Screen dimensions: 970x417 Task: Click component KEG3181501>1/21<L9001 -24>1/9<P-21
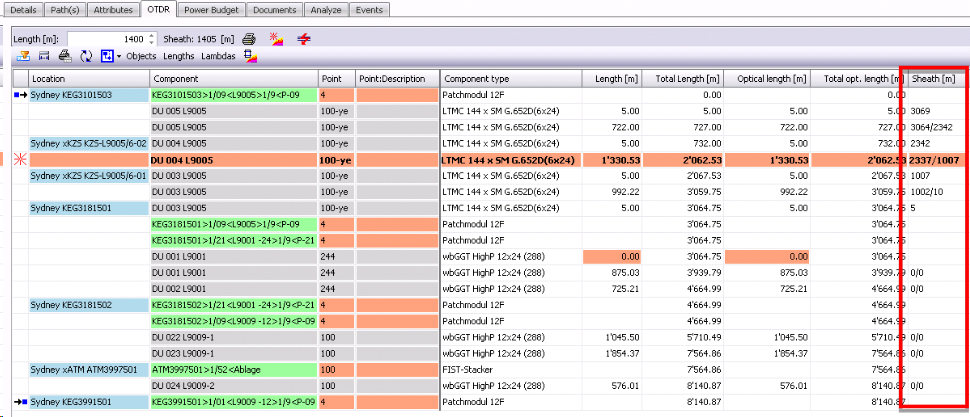[x=234, y=240]
